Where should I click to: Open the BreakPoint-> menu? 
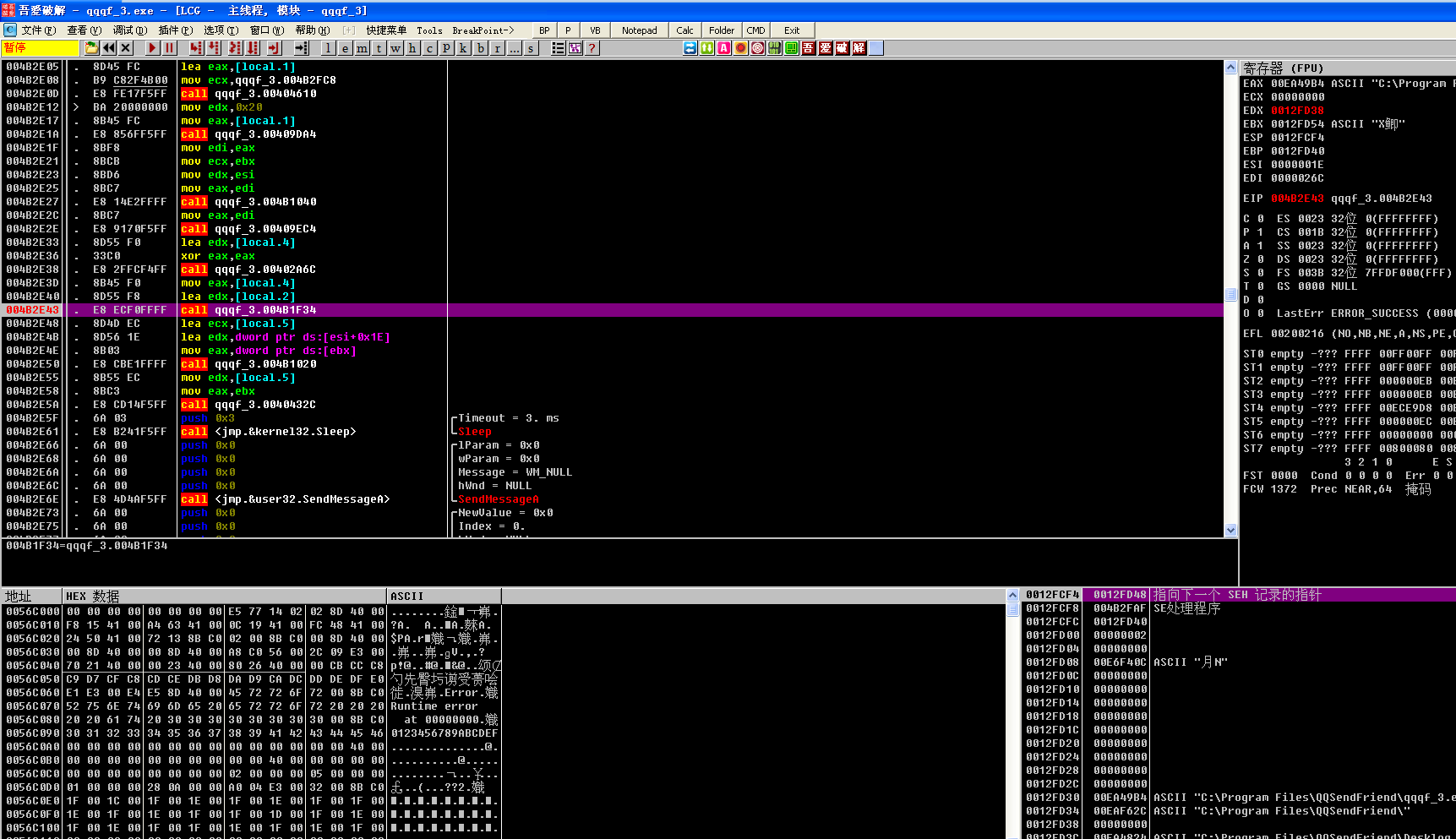click(x=483, y=30)
